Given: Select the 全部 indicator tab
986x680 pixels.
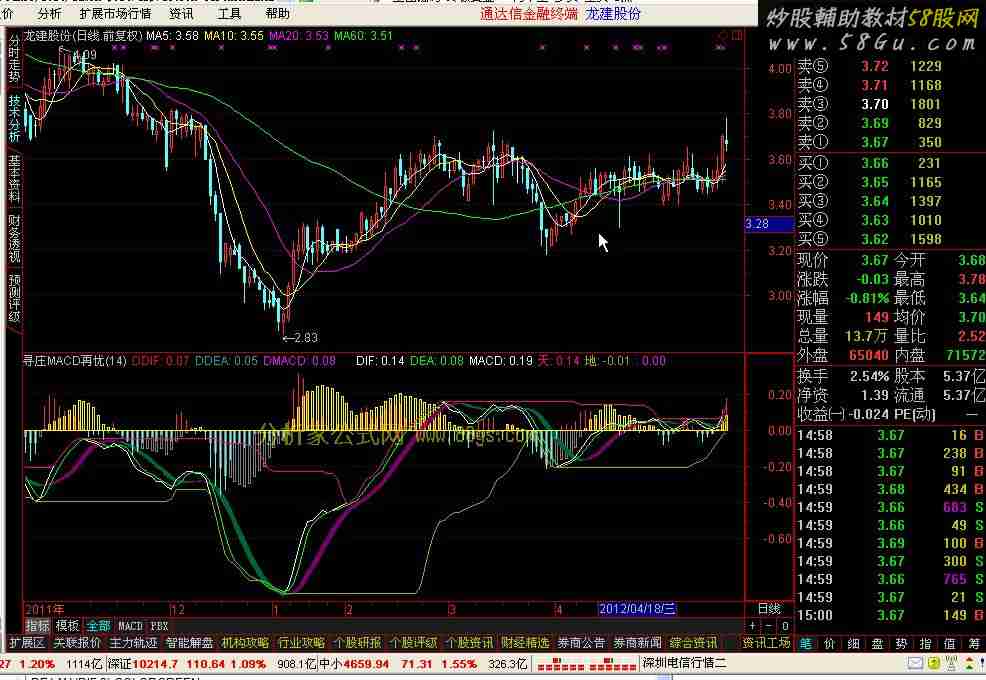Looking at the screenshot, I should 98,626.
